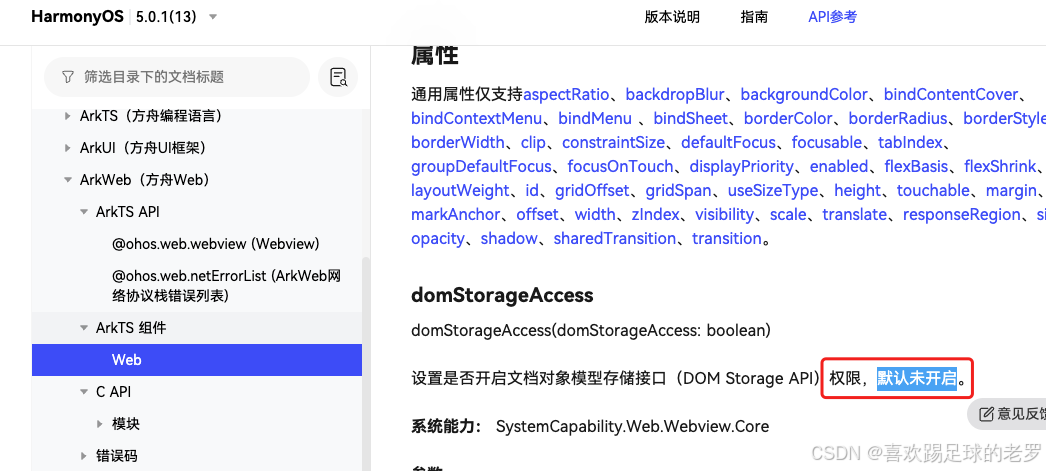Expand the ArkTS（方舟编程语言）tree node

click(67, 116)
